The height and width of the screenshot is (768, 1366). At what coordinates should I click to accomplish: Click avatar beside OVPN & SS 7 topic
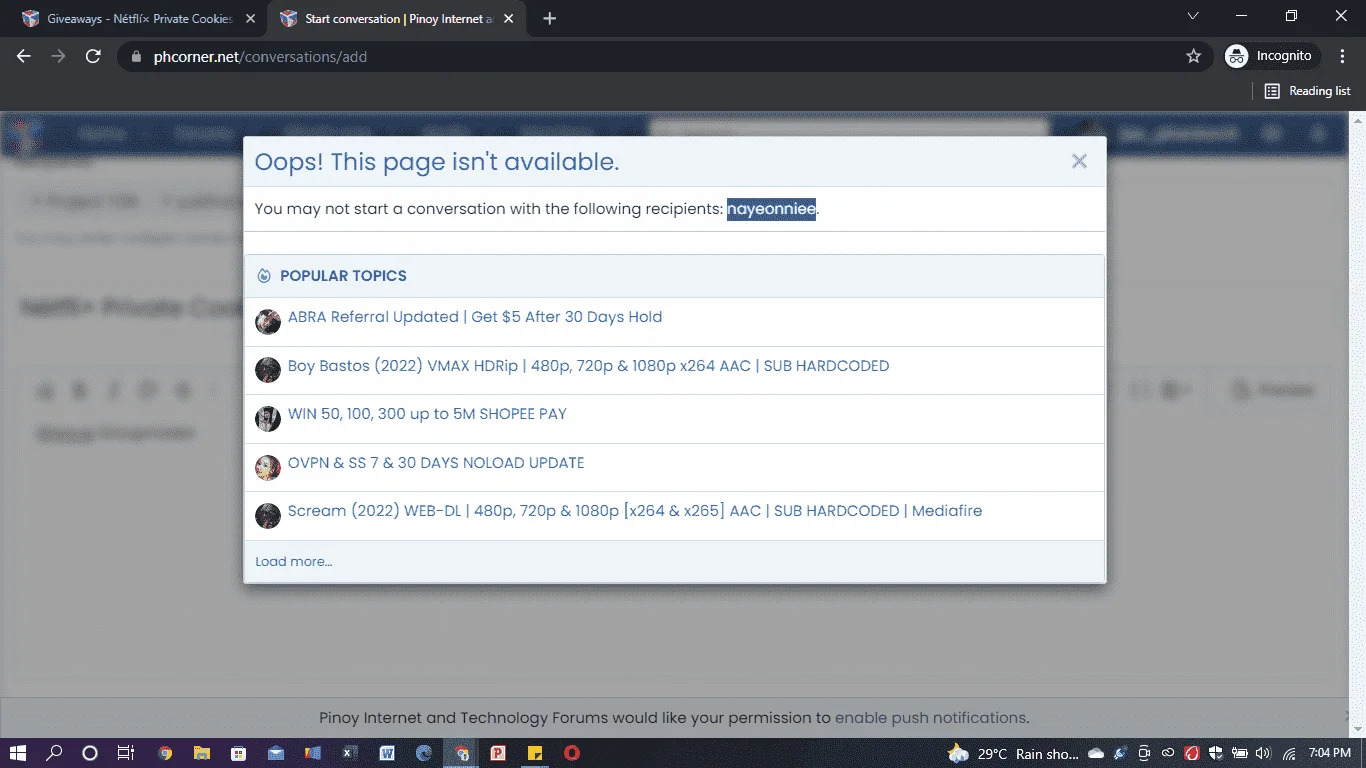tap(268, 467)
